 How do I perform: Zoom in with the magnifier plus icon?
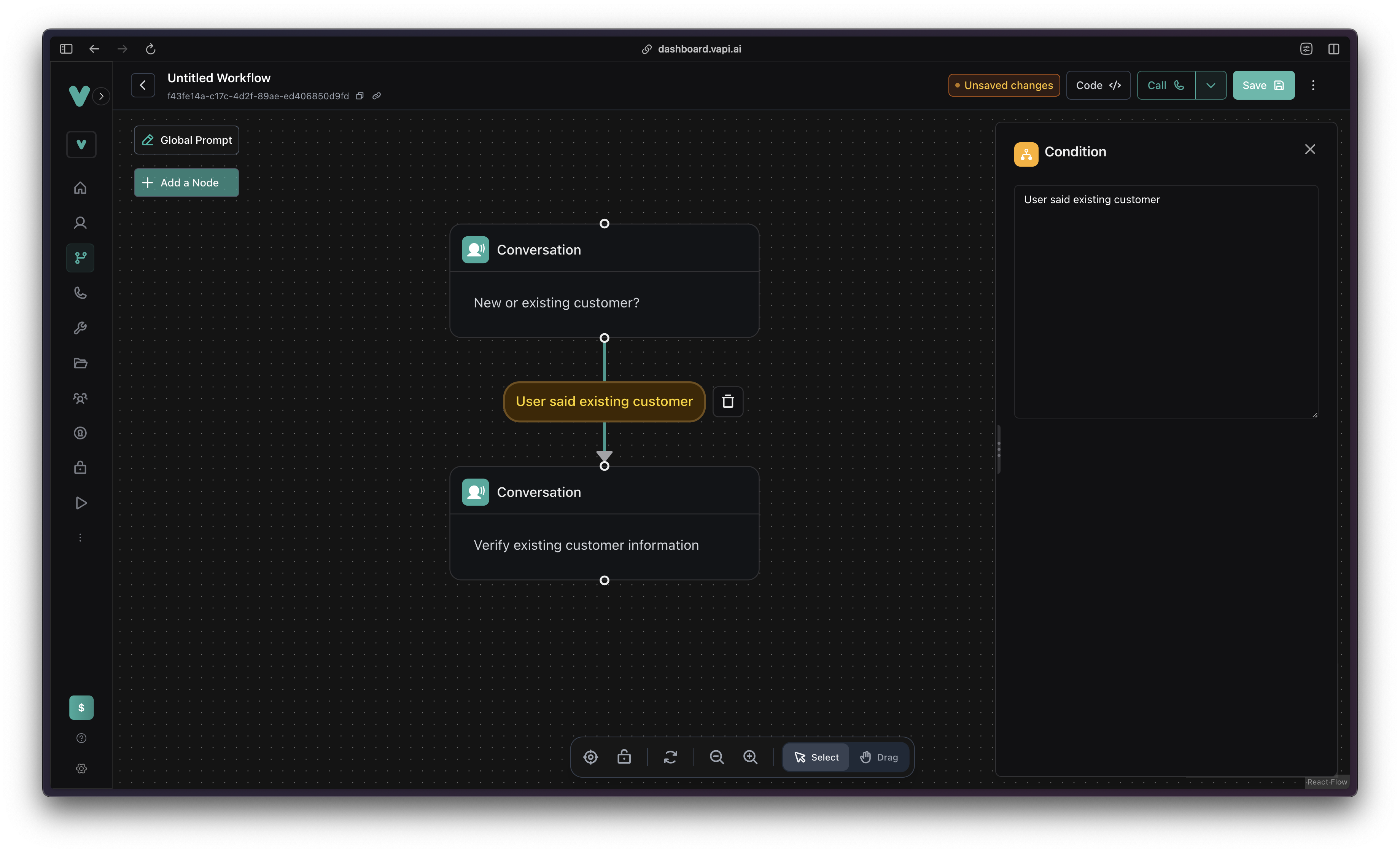click(x=750, y=757)
